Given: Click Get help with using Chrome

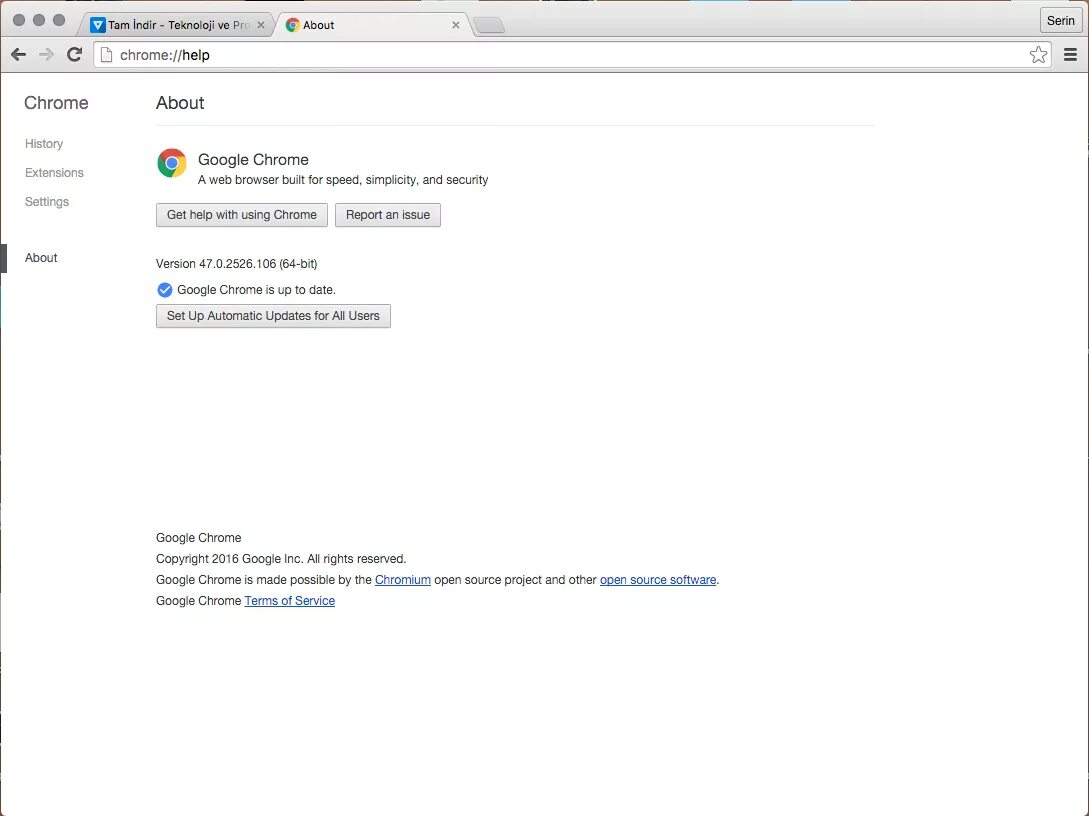Looking at the screenshot, I should pyautogui.click(x=242, y=215).
